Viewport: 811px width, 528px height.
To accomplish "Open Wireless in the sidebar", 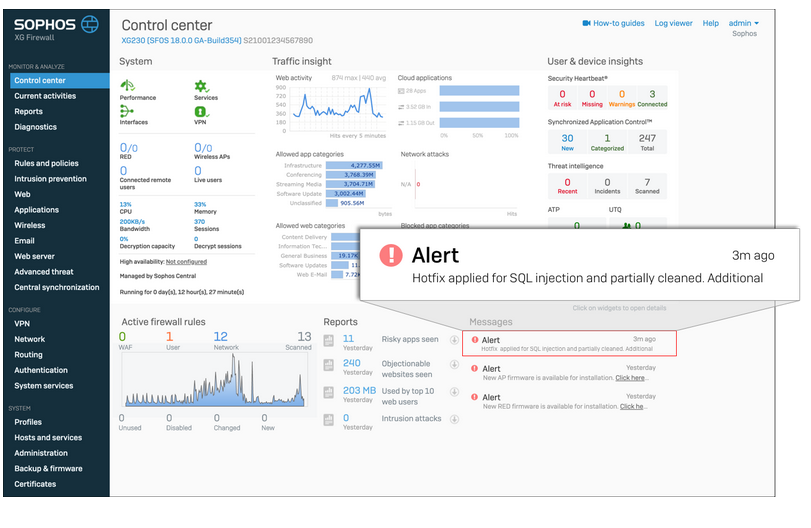I will [x=29, y=225].
